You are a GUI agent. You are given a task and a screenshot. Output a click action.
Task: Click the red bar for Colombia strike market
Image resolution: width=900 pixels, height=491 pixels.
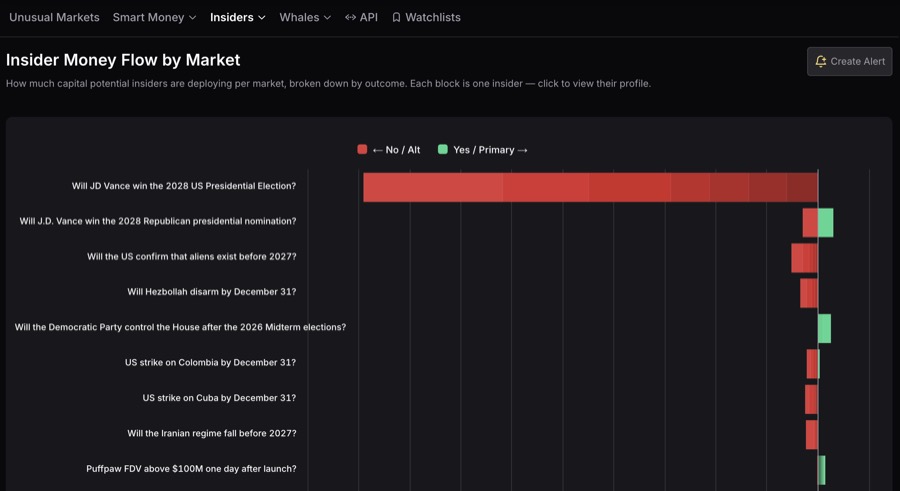tap(812, 364)
